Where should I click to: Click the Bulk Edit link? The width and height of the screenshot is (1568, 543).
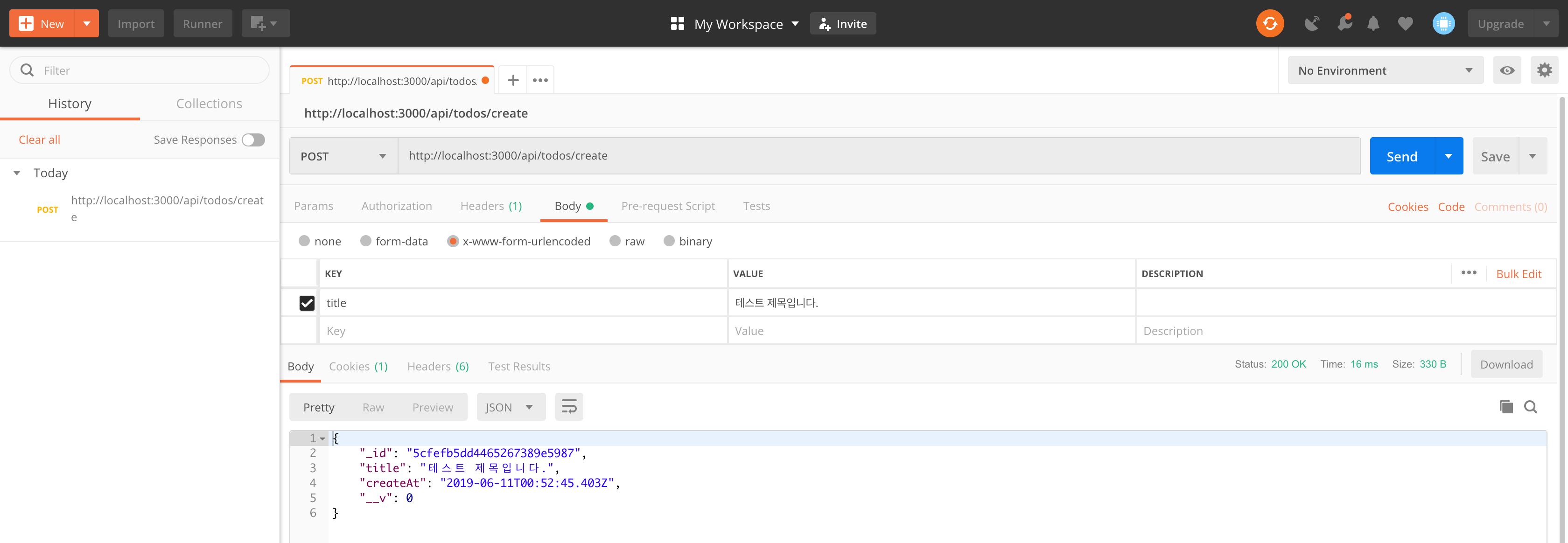coord(1518,274)
